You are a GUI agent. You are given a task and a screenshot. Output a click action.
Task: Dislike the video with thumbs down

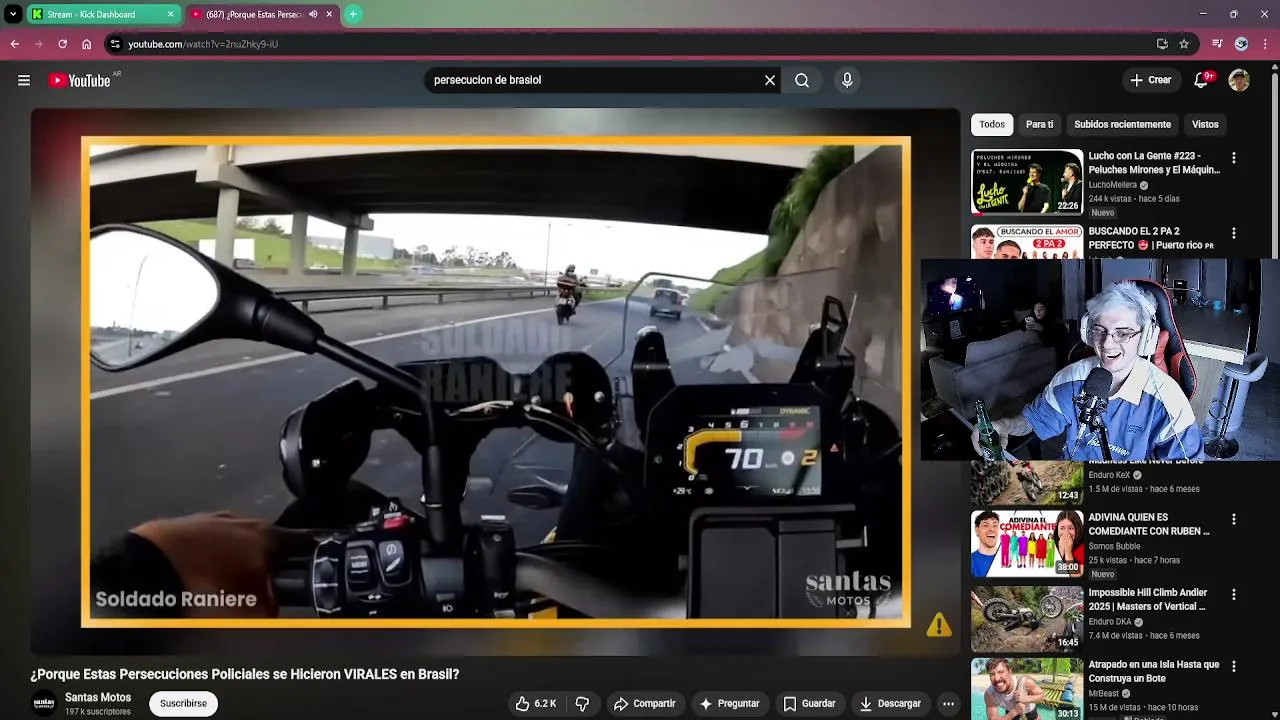point(582,703)
